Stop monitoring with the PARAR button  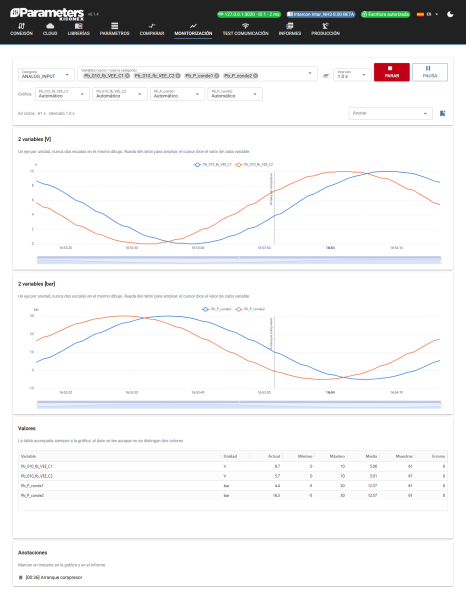click(x=392, y=72)
